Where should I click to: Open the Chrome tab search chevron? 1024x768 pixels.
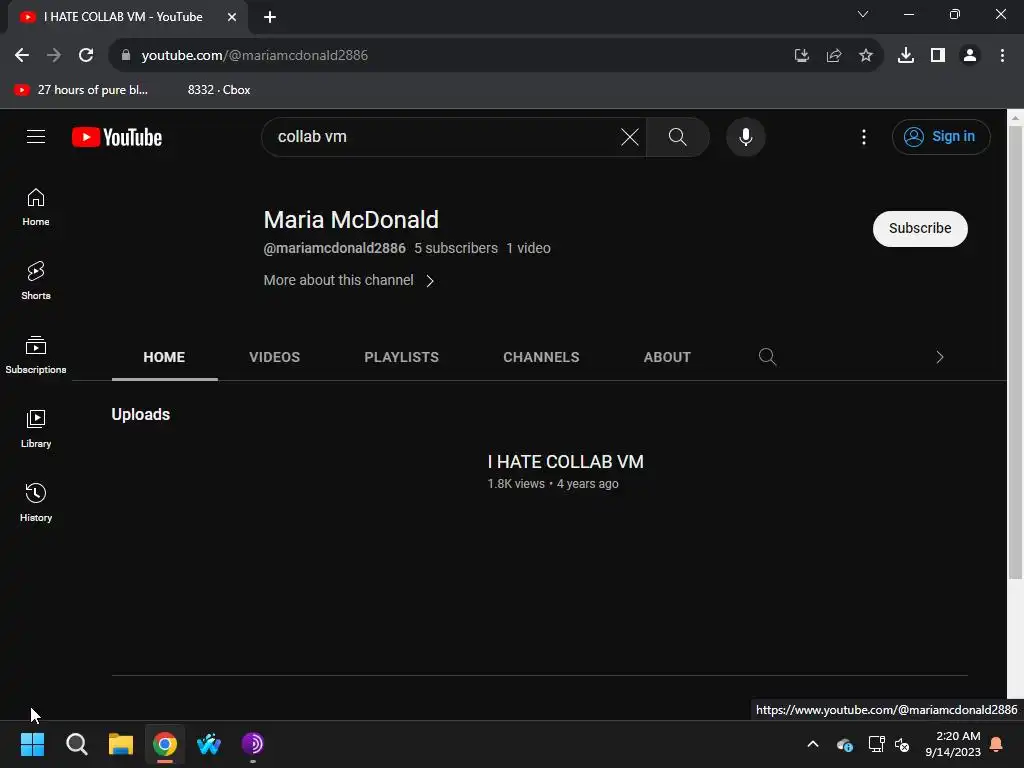point(863,14)
